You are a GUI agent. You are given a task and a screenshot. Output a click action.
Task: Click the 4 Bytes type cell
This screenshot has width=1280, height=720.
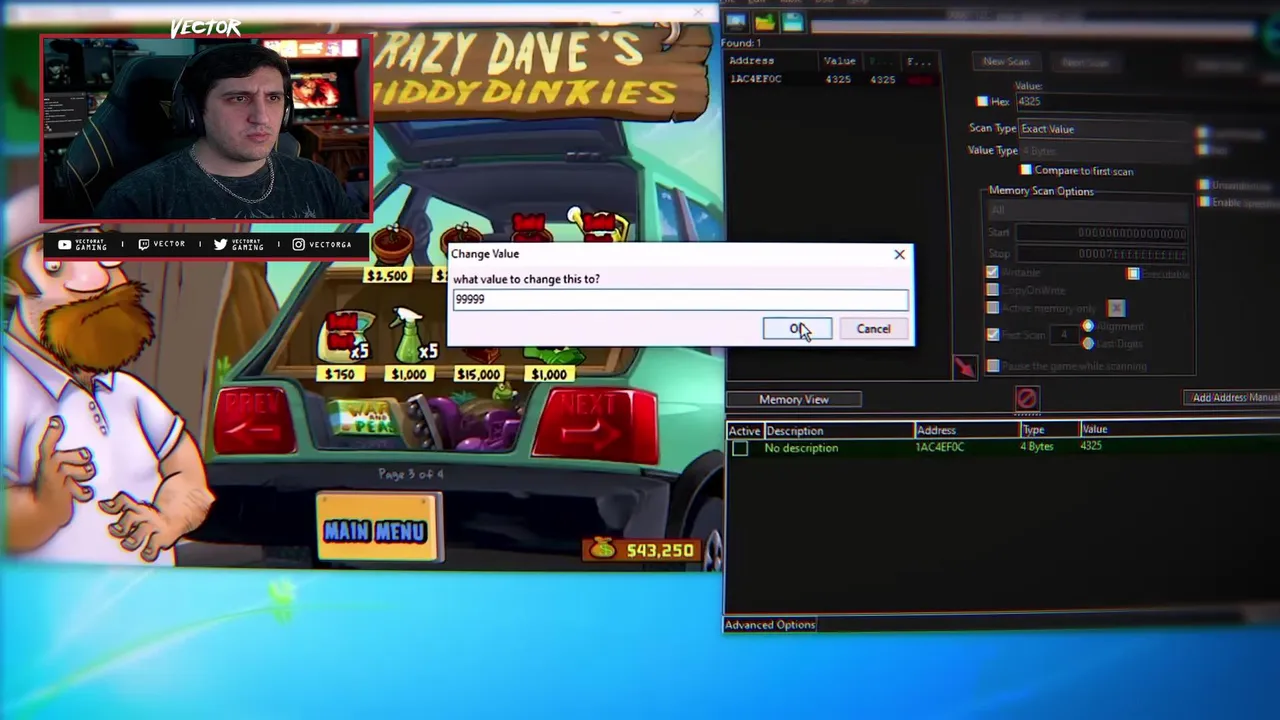pyautogui.click(x=1037, y=447)
